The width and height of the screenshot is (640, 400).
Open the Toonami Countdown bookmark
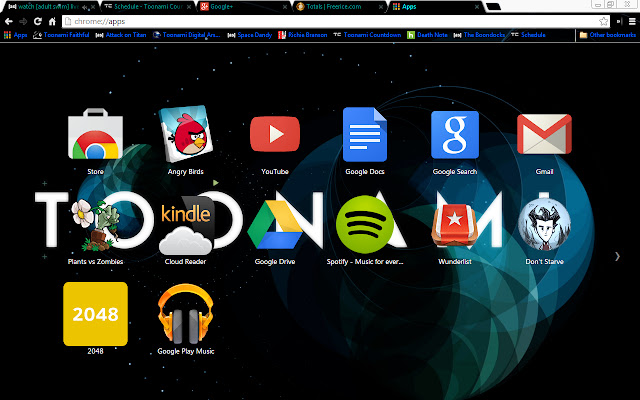(x=367, y=35)
